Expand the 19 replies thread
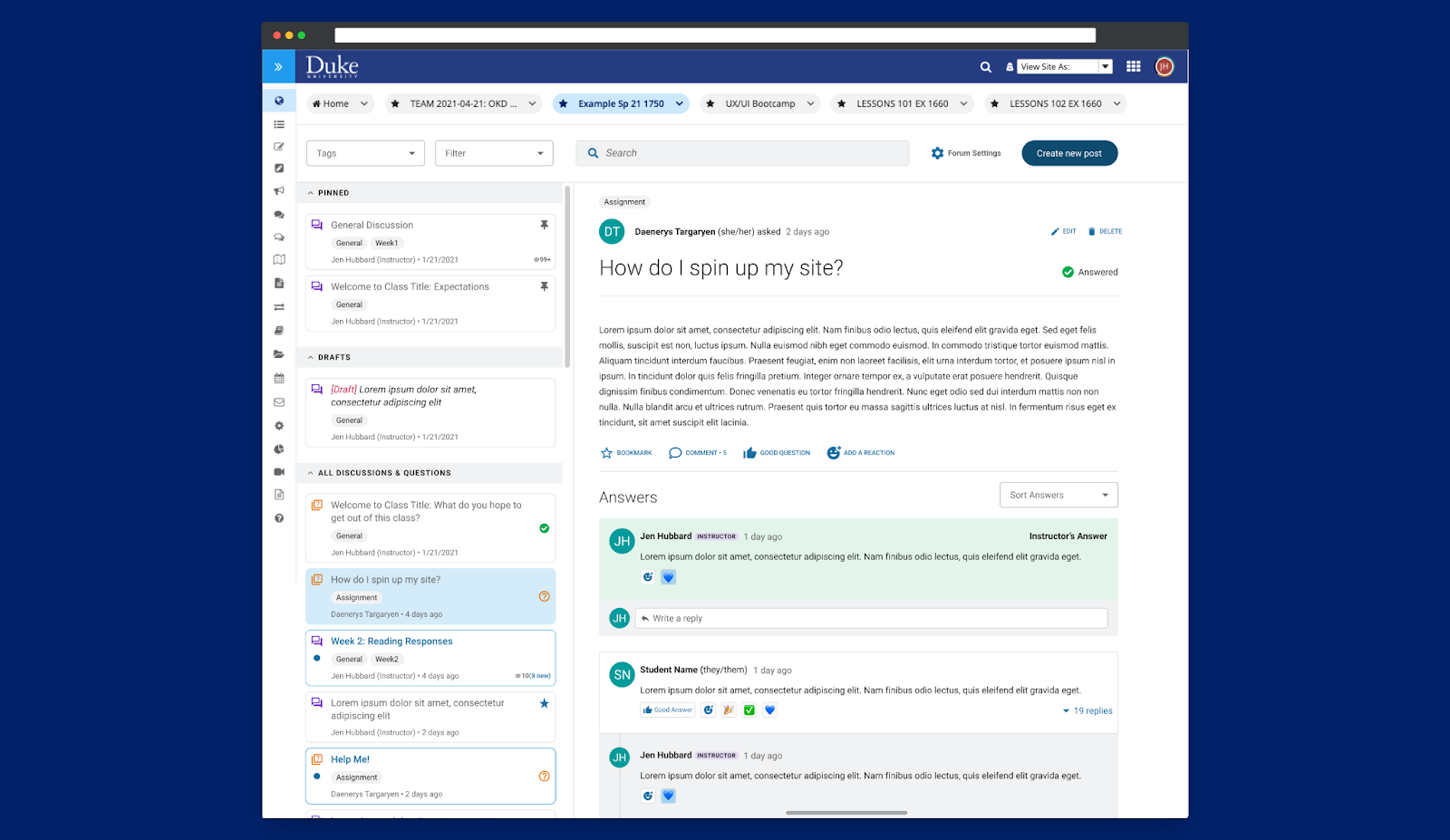1450x840 pixels. (x=1087, y=711)
